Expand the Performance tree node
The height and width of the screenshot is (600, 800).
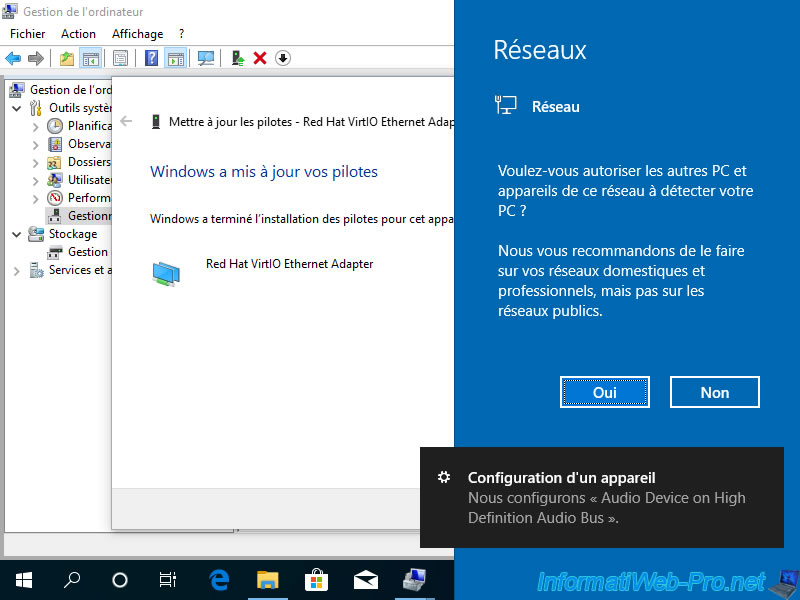[35, 198]
